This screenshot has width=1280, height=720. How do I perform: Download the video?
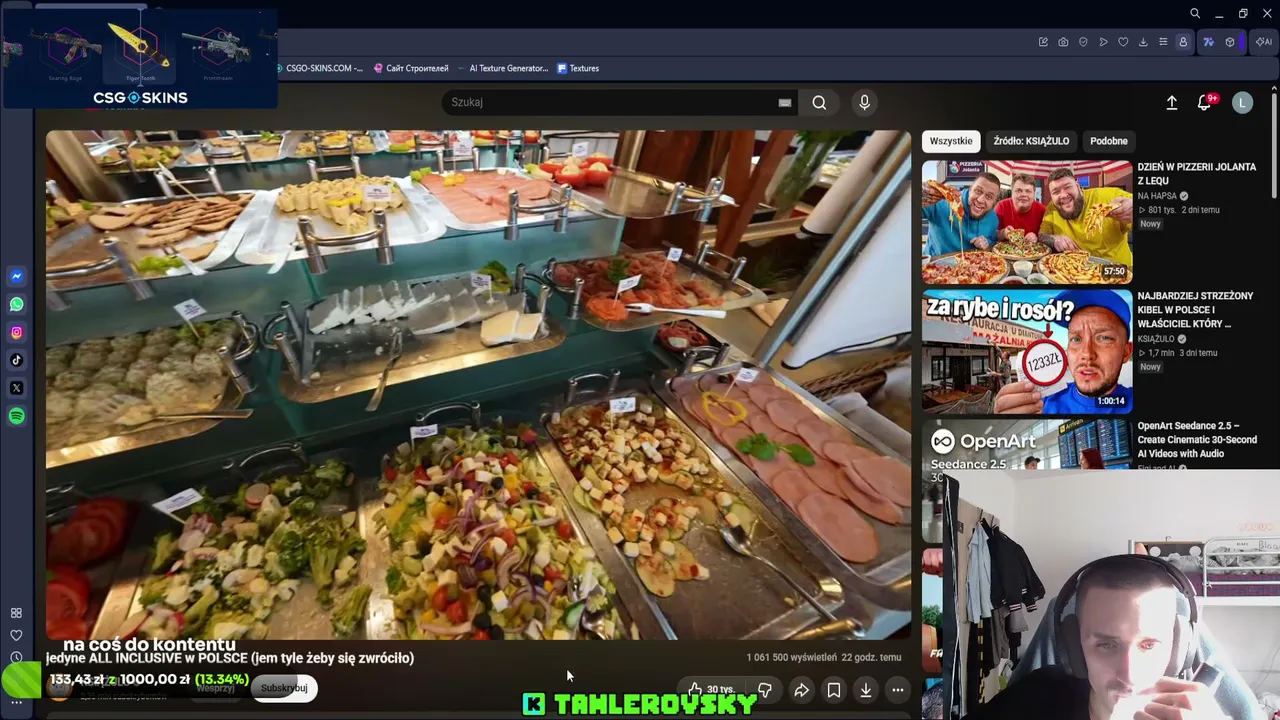coord(866,690)
